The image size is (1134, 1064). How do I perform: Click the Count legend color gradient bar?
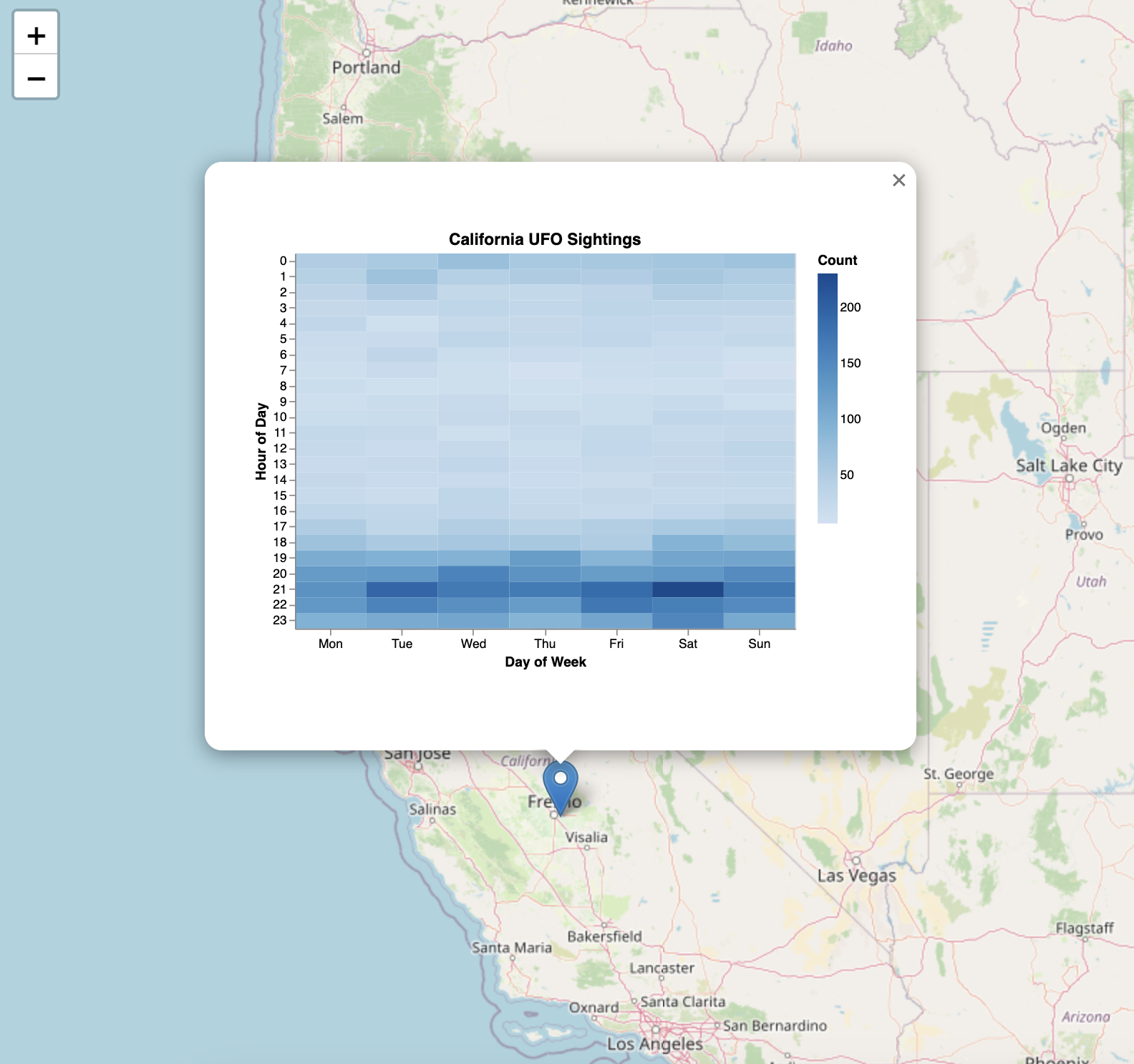tap(827, 398)
